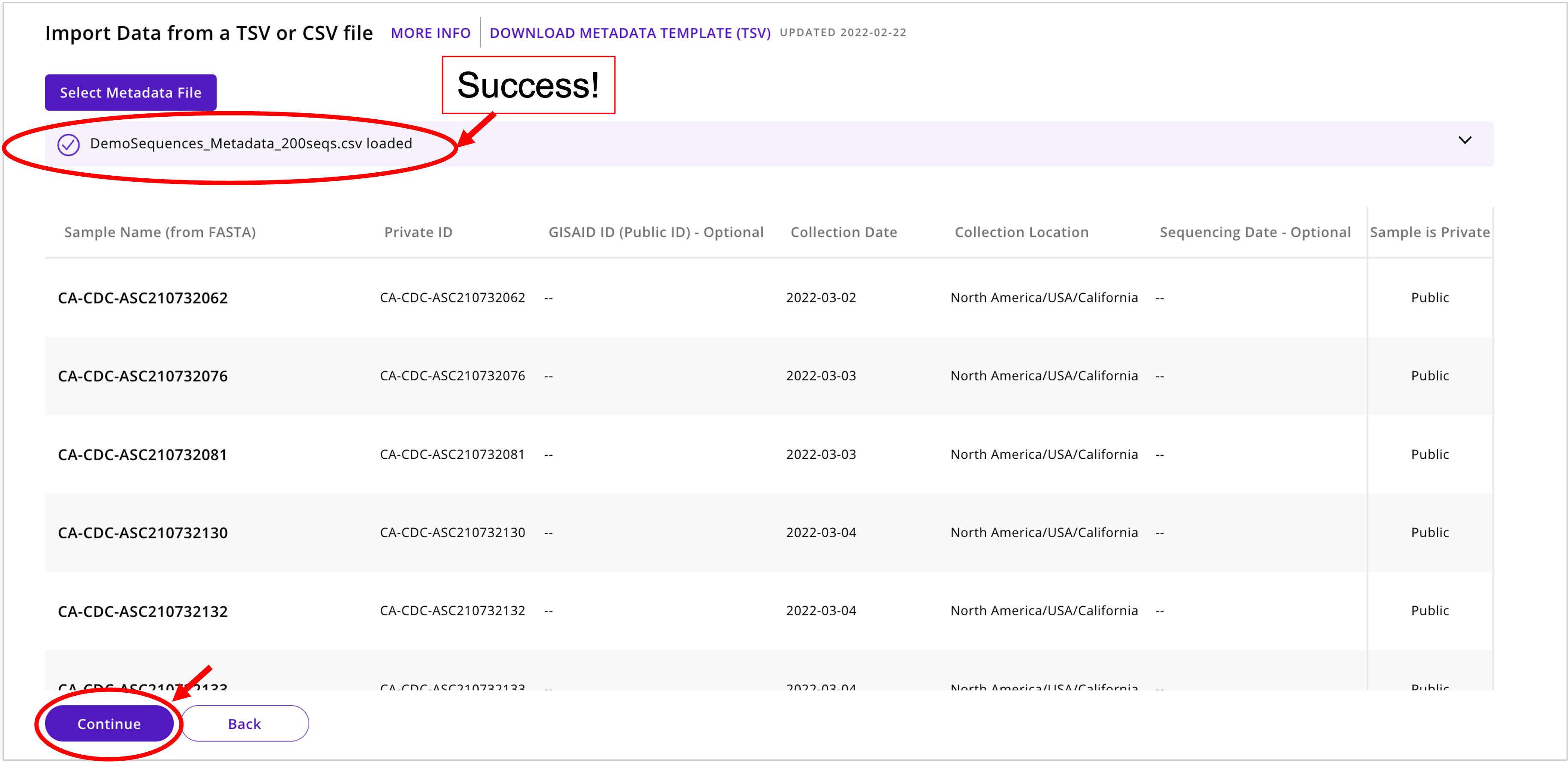The height and width of the screenshot is (762, 1568).
Task: Click location for sample CA-CDC-ASC210732130
Action: click(1044, 532)
